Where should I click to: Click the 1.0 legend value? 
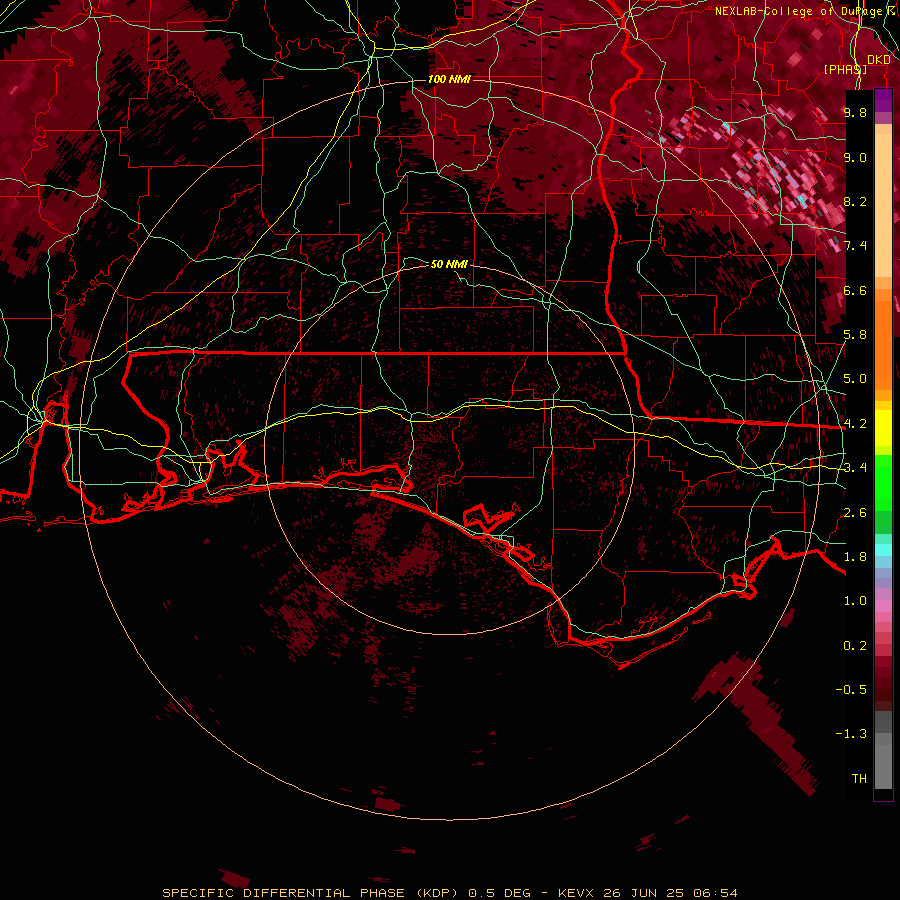click(x=855, y=601)
